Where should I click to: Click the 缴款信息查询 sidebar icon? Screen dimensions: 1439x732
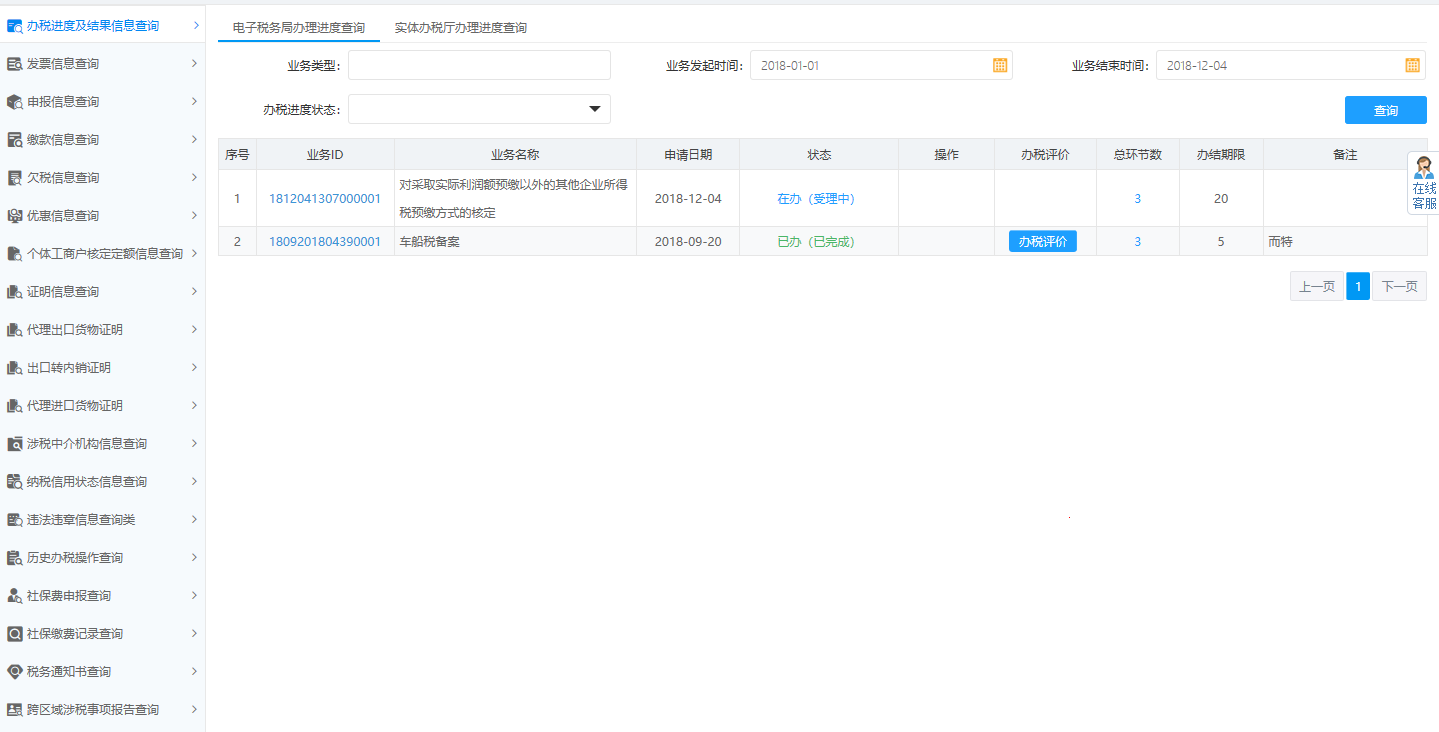coord(15,140)
